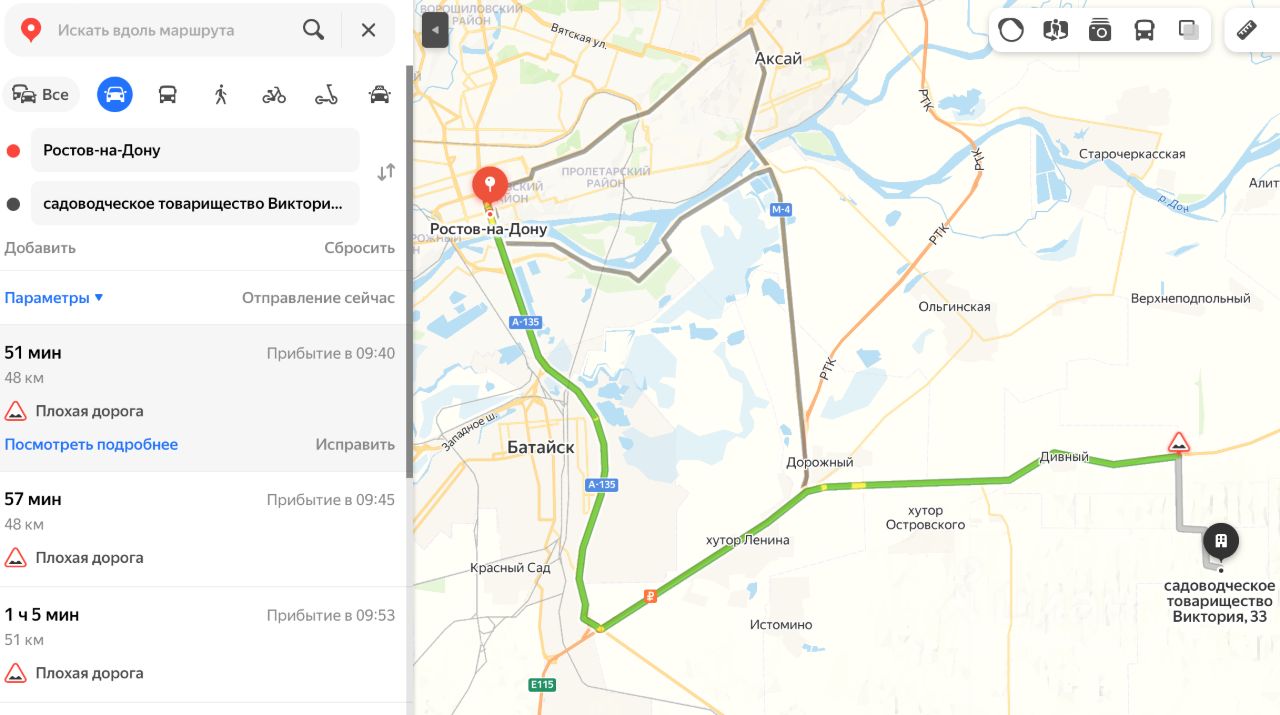Choose the bicycle route mode
The width and height of the screenshot is (1280, 715).
click(274, 95)
